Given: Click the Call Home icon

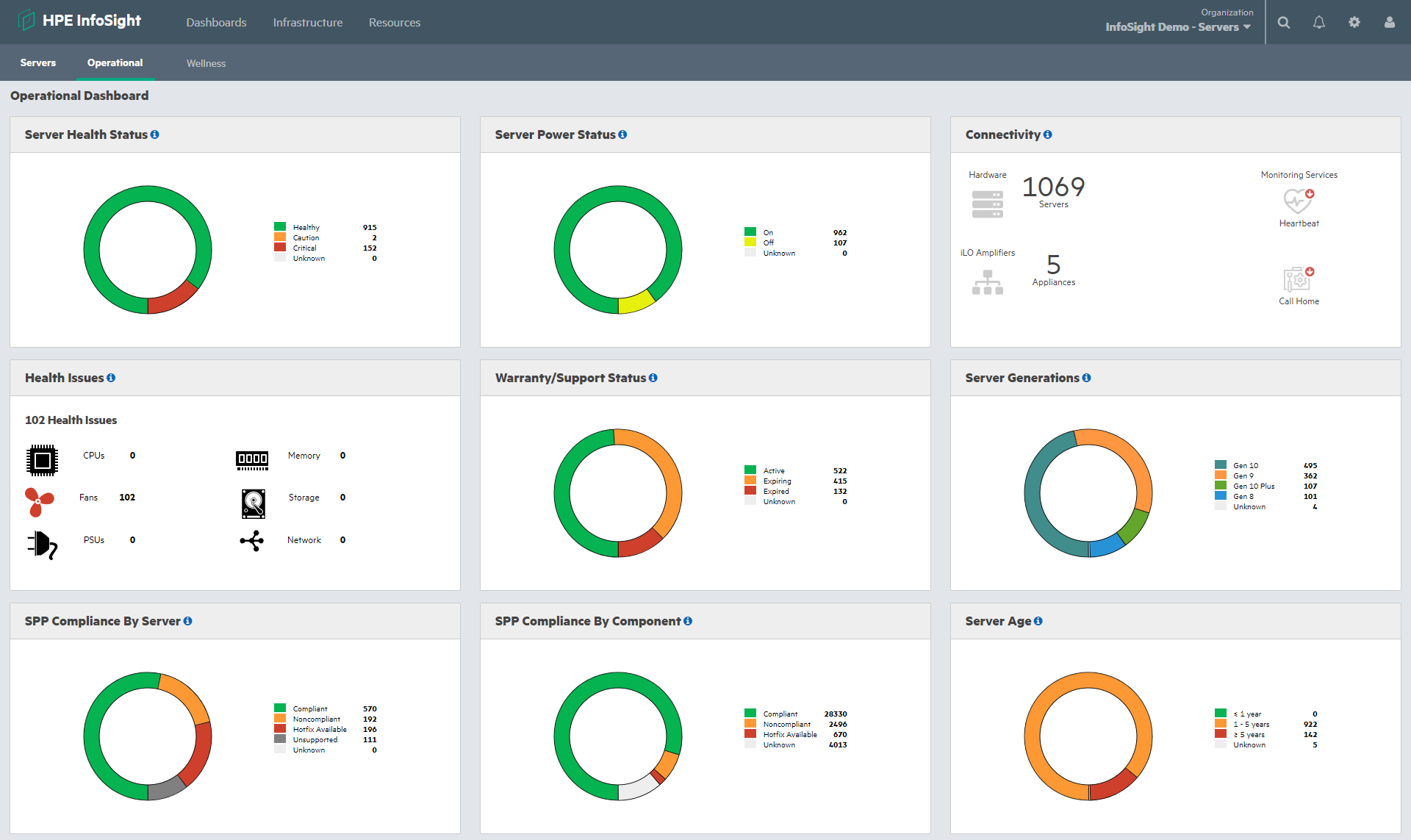Looking at the screenshot, I should point(1299,279).
